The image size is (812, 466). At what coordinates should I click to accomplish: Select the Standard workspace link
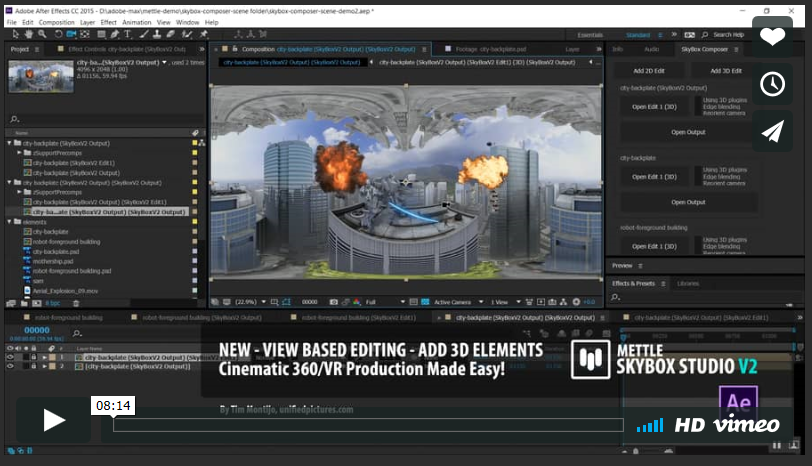637,35
